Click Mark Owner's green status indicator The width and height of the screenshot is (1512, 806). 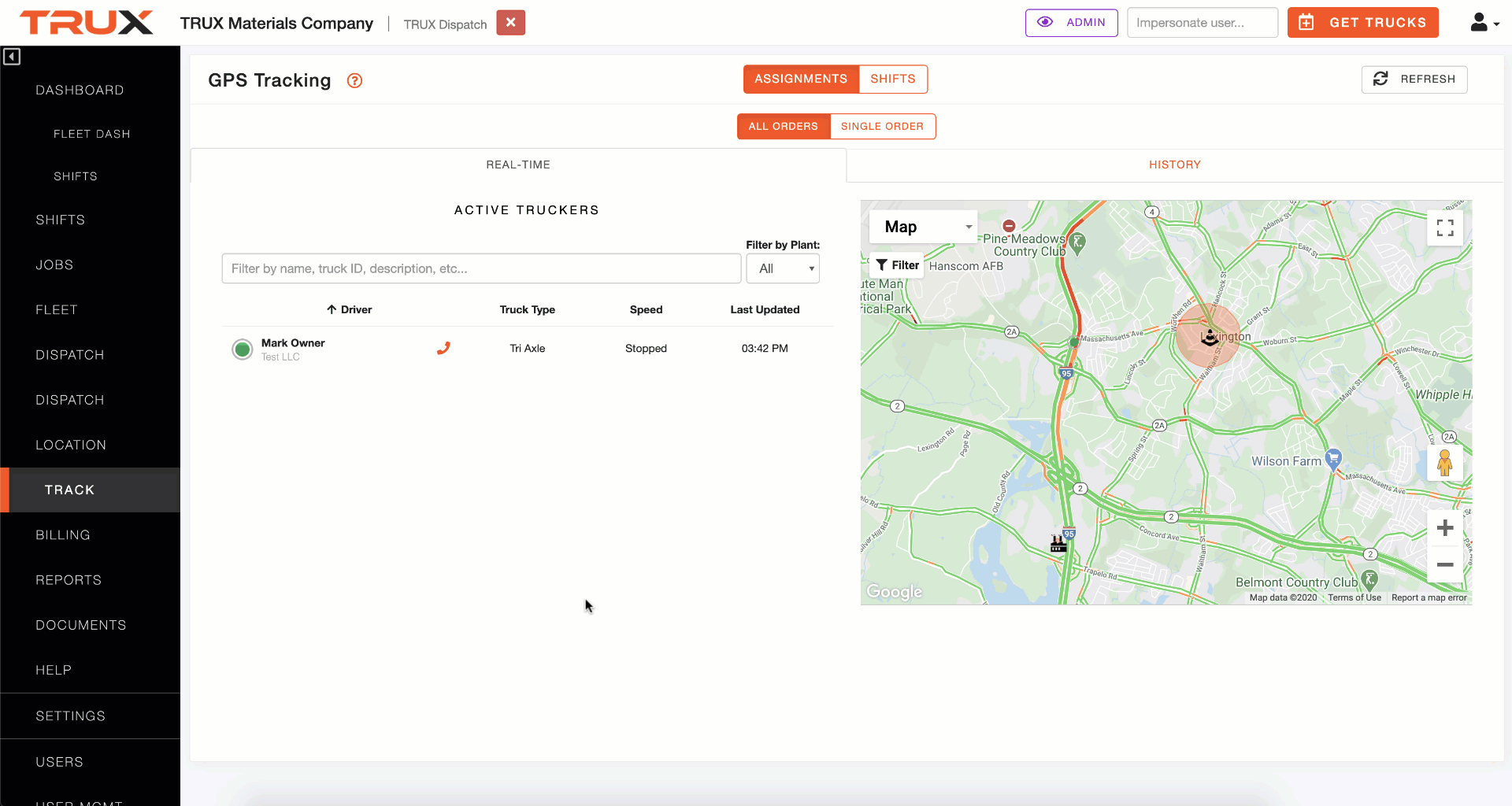[243, 349]
